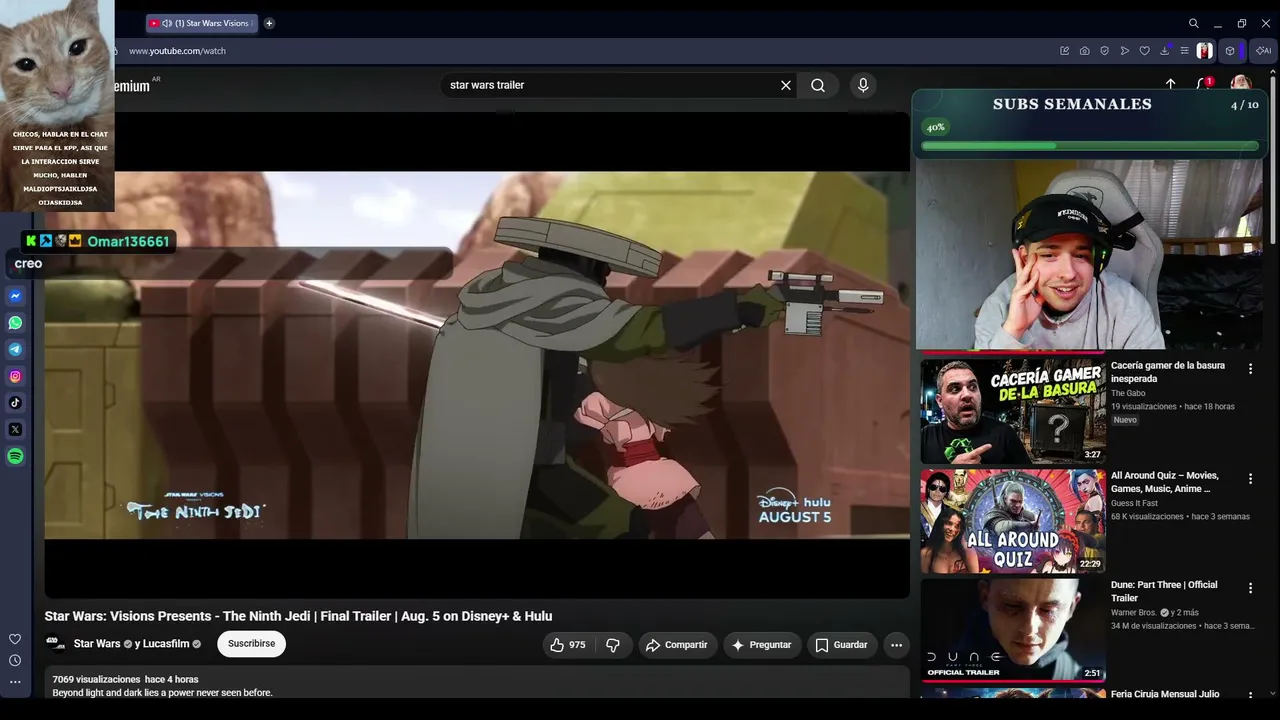This screenshot has width=1280, height=720.
Task: Click 'Warner Bros.' channel name
Action: 1135,612
